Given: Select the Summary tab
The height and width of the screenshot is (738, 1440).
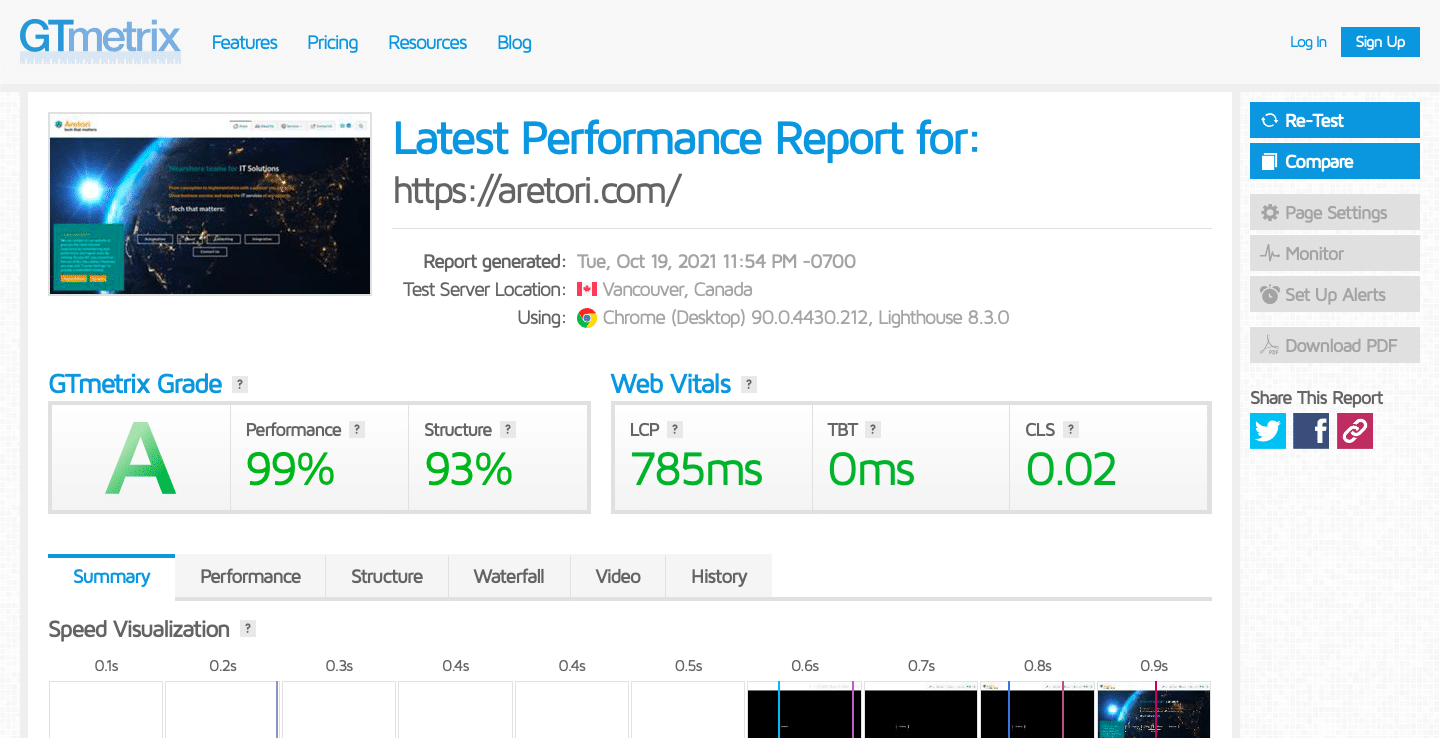Looking at the screenshot, I should [x=111, y=576].
